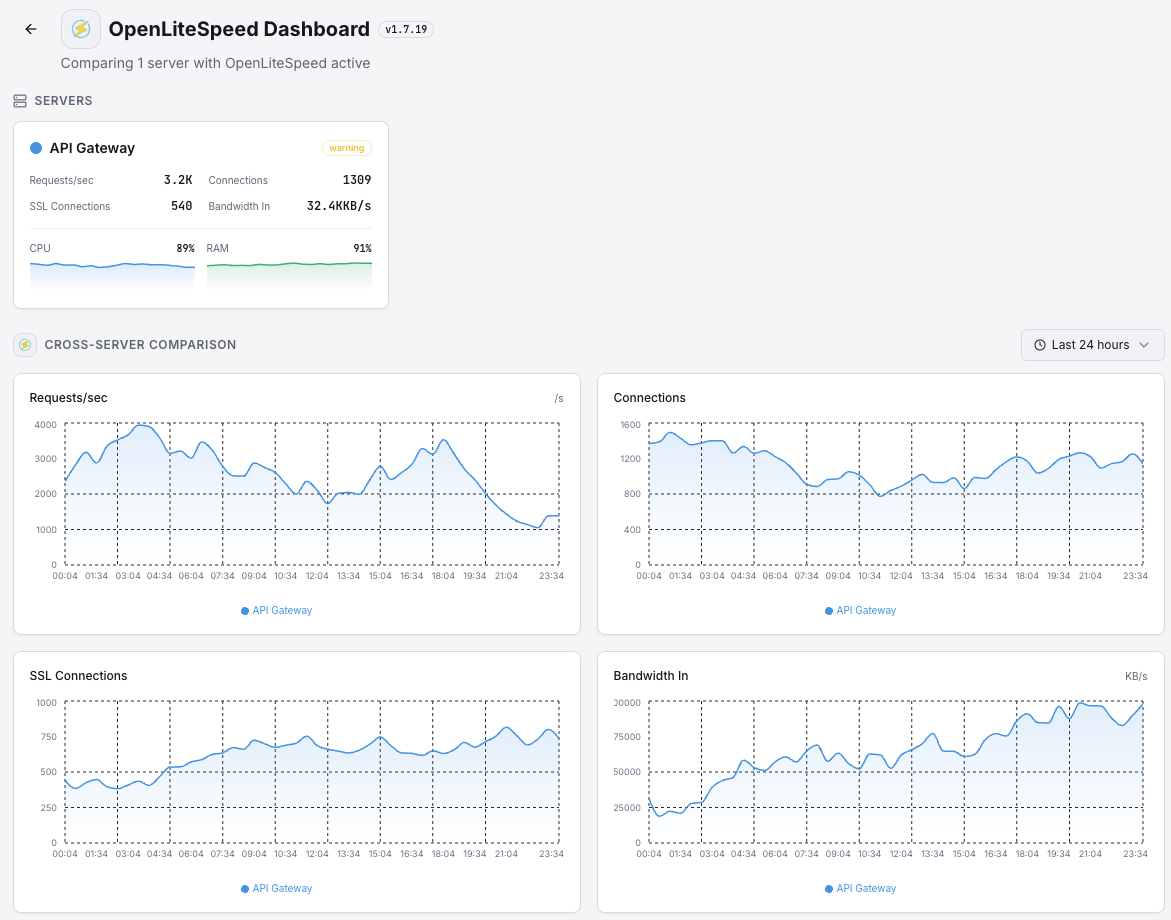Click the blue status dot beside API Gateway
The image size is (1171, 920).
click(x=35, y=148)
